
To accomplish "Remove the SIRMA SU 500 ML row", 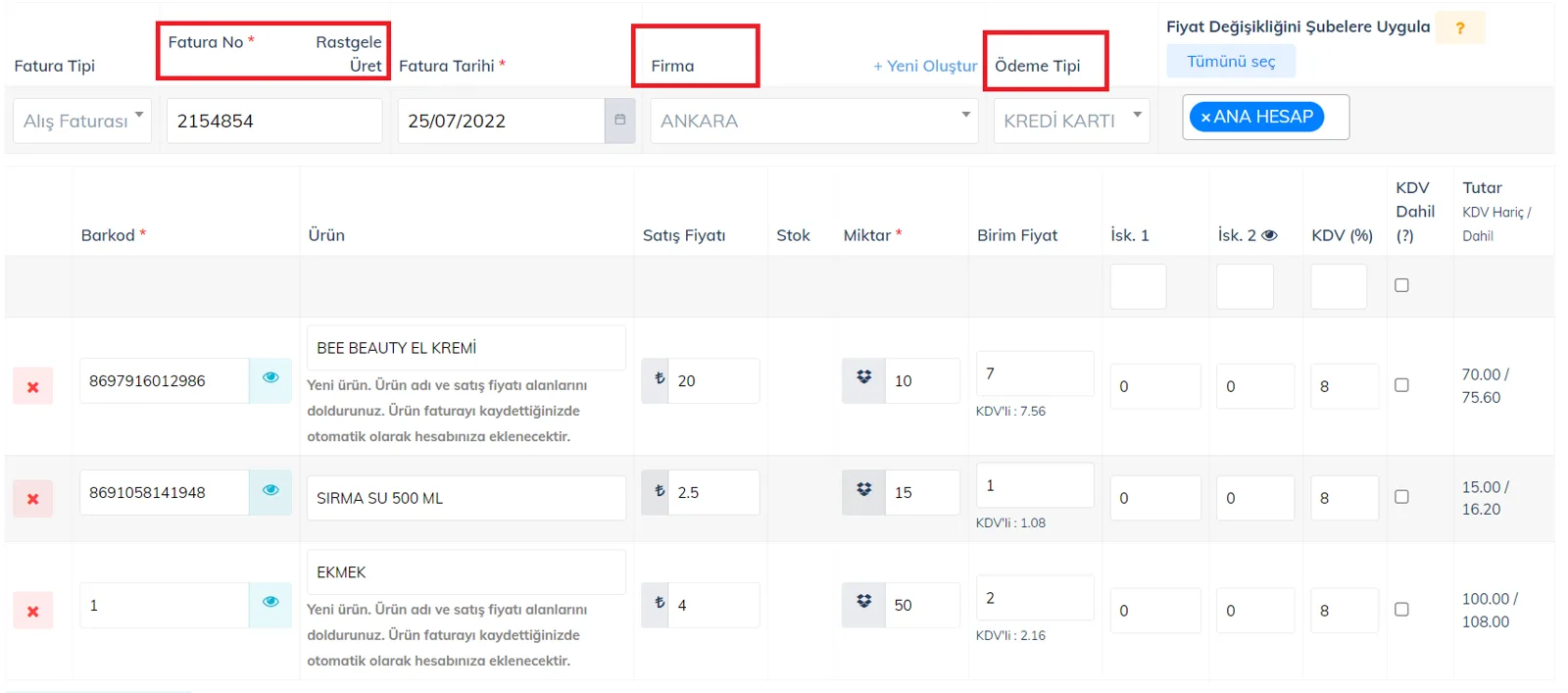I will coord(32,498).
